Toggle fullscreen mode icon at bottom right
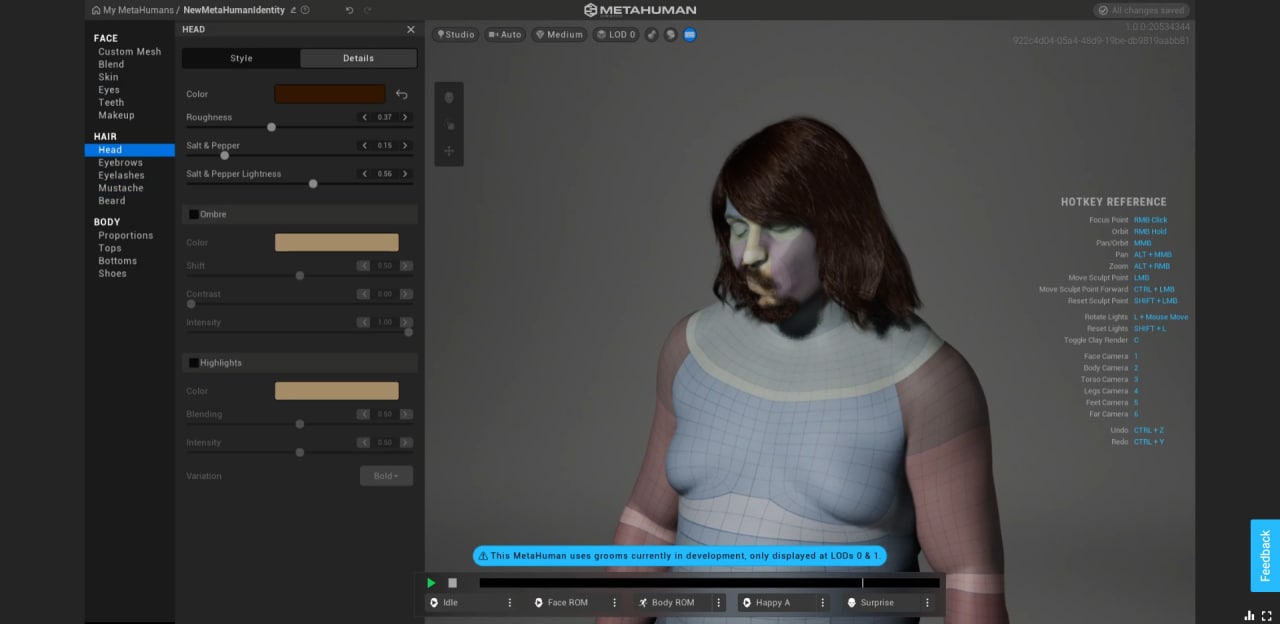The width and height of the screenshot is (1280, 624). click(x=1267, y=615)
